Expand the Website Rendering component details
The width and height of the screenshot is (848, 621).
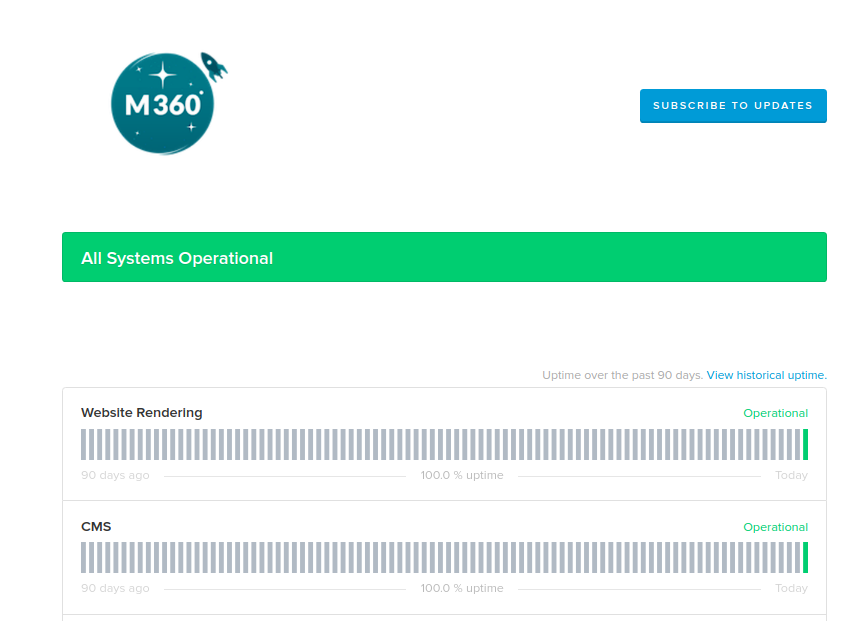tap(142, 412)
